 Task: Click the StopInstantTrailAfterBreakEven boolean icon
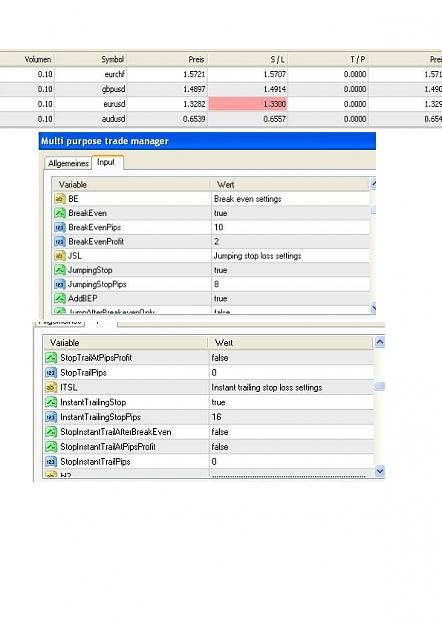51,432
